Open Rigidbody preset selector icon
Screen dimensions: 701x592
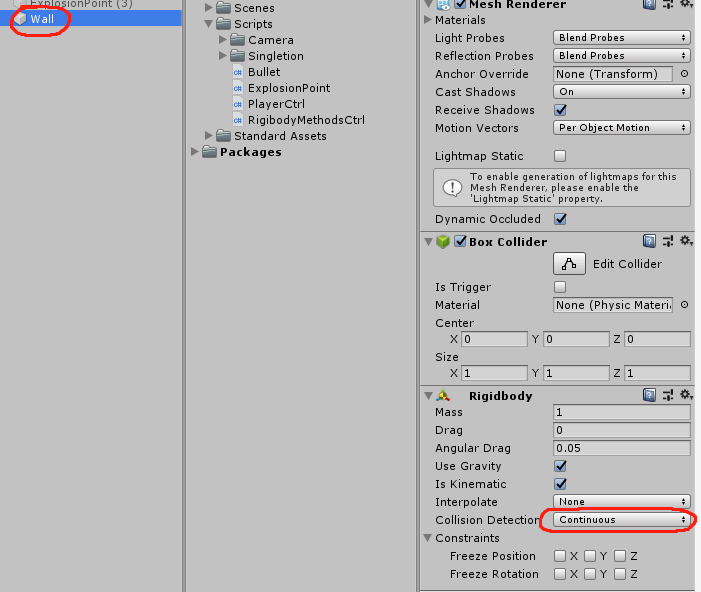pyautogui.click(x=668, y=395)
